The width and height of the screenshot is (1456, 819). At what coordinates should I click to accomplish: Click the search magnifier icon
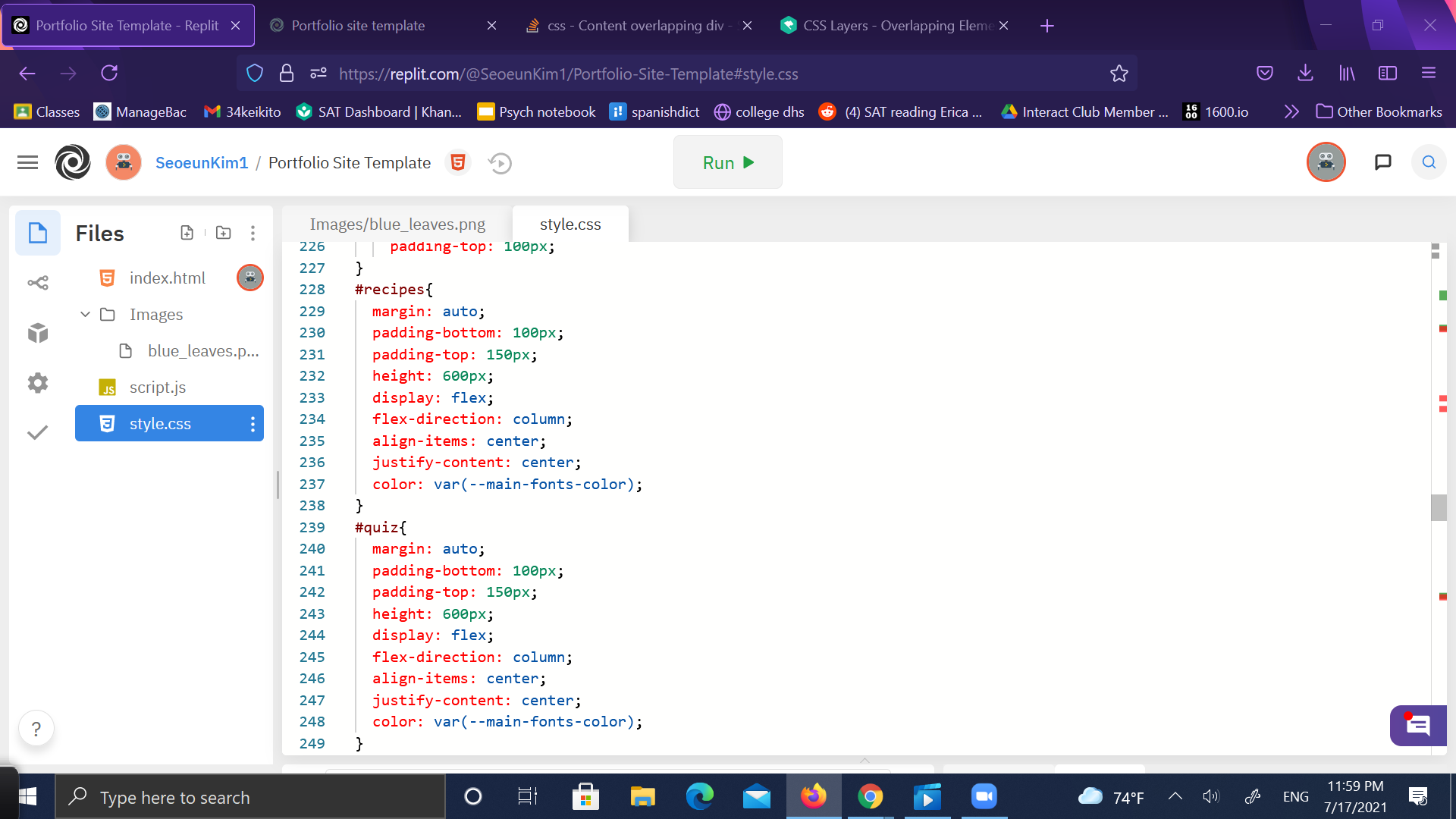click(x=1429, y=162)
